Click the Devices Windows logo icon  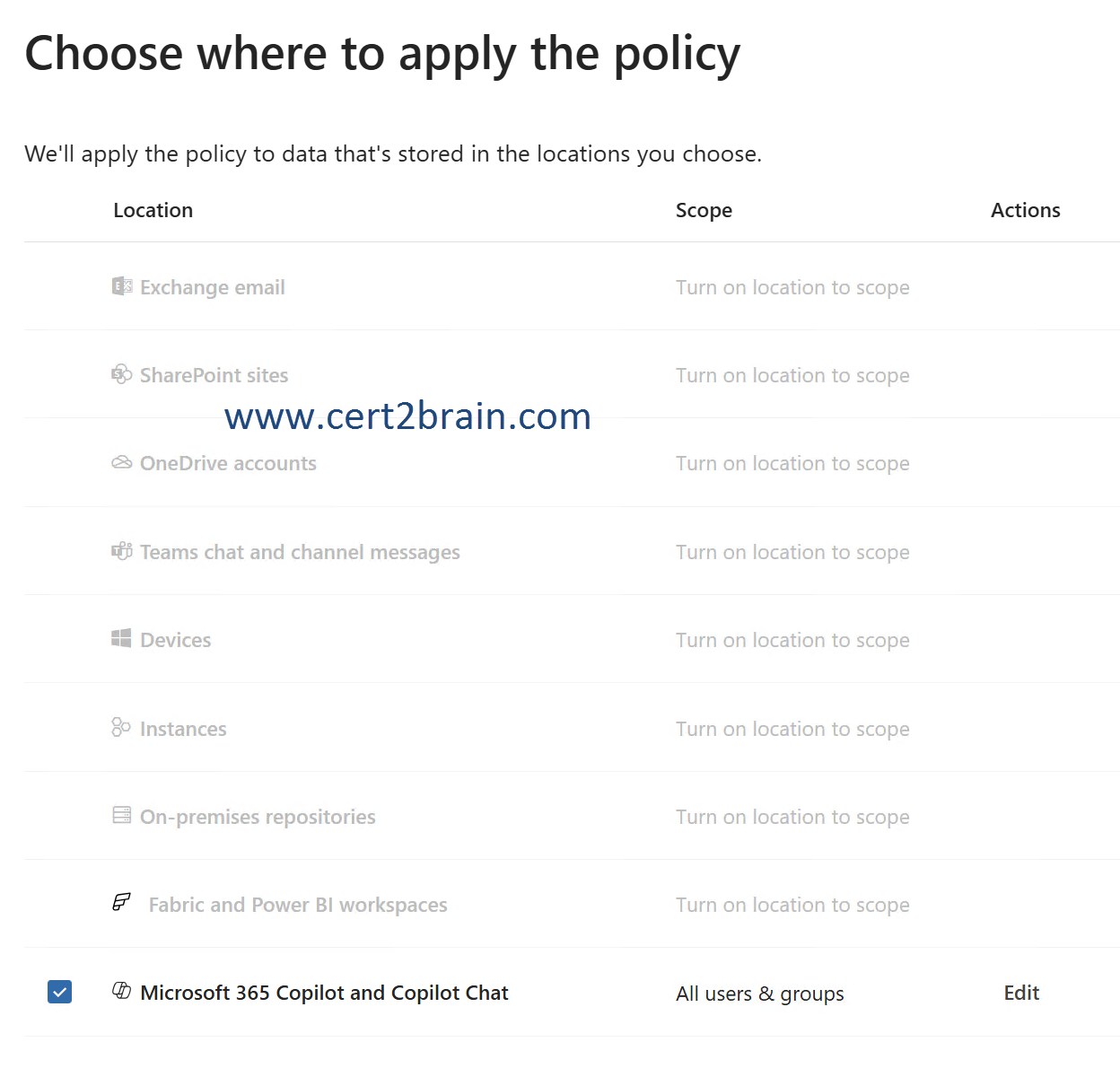click(122, 639)
